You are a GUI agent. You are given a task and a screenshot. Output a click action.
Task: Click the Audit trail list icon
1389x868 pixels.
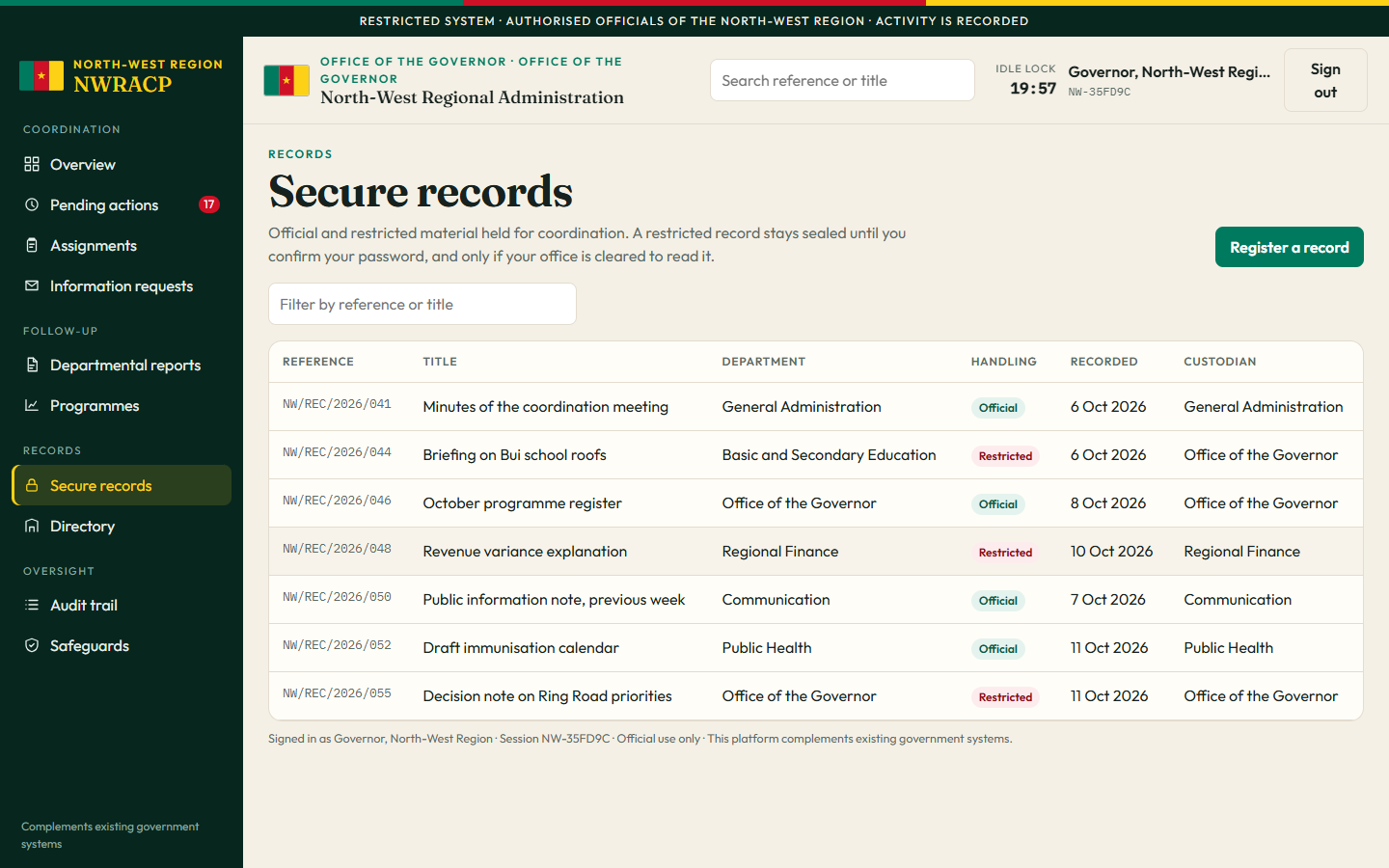click(32, 605)
